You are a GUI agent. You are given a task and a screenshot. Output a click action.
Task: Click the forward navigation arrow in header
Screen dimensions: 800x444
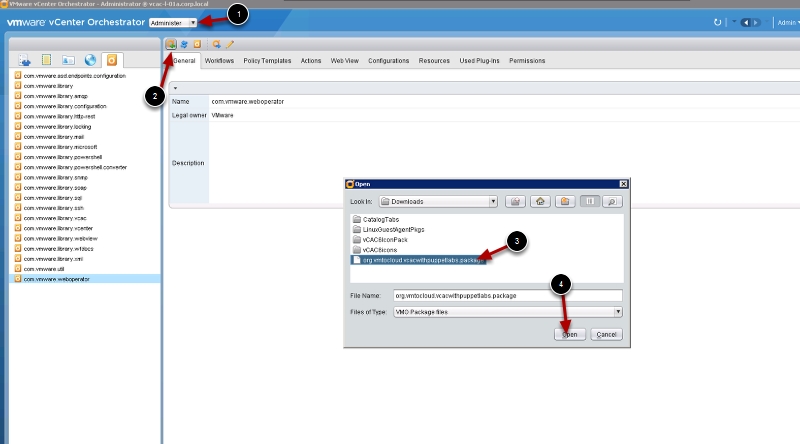point(756,22)
